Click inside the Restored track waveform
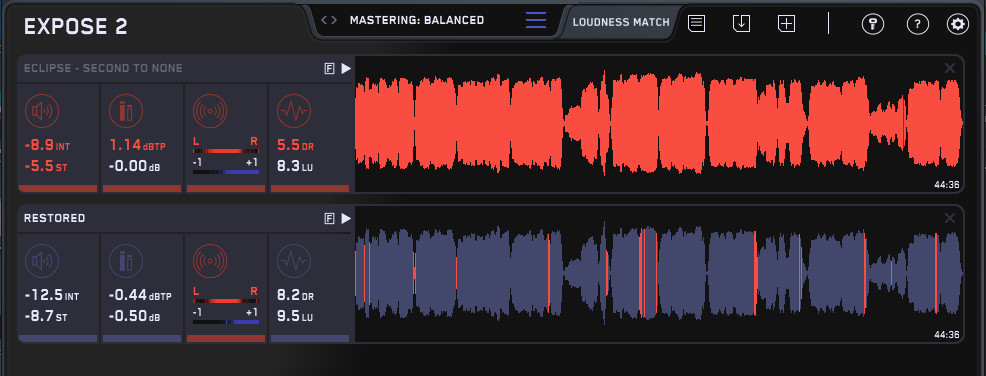 pyautogui.click(x=658, y=274)
